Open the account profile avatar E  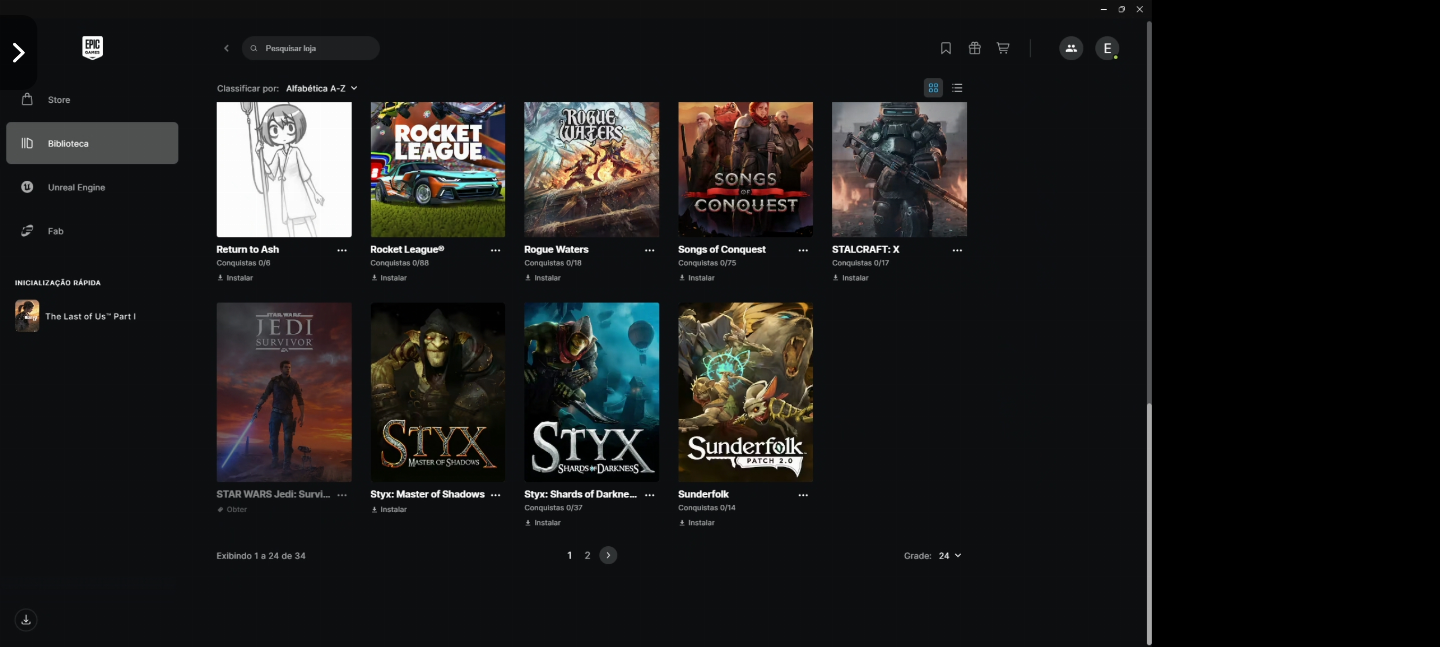coord(1107,48)
